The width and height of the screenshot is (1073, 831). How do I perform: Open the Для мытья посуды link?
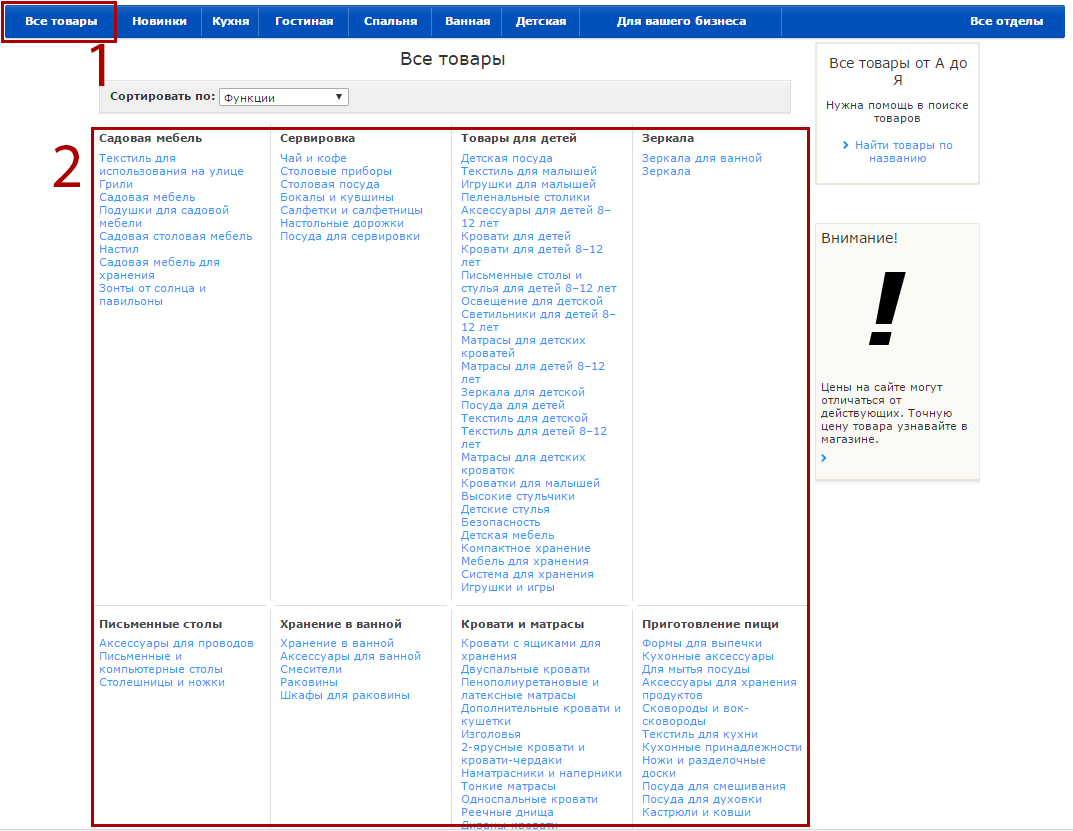pos(695,669)
